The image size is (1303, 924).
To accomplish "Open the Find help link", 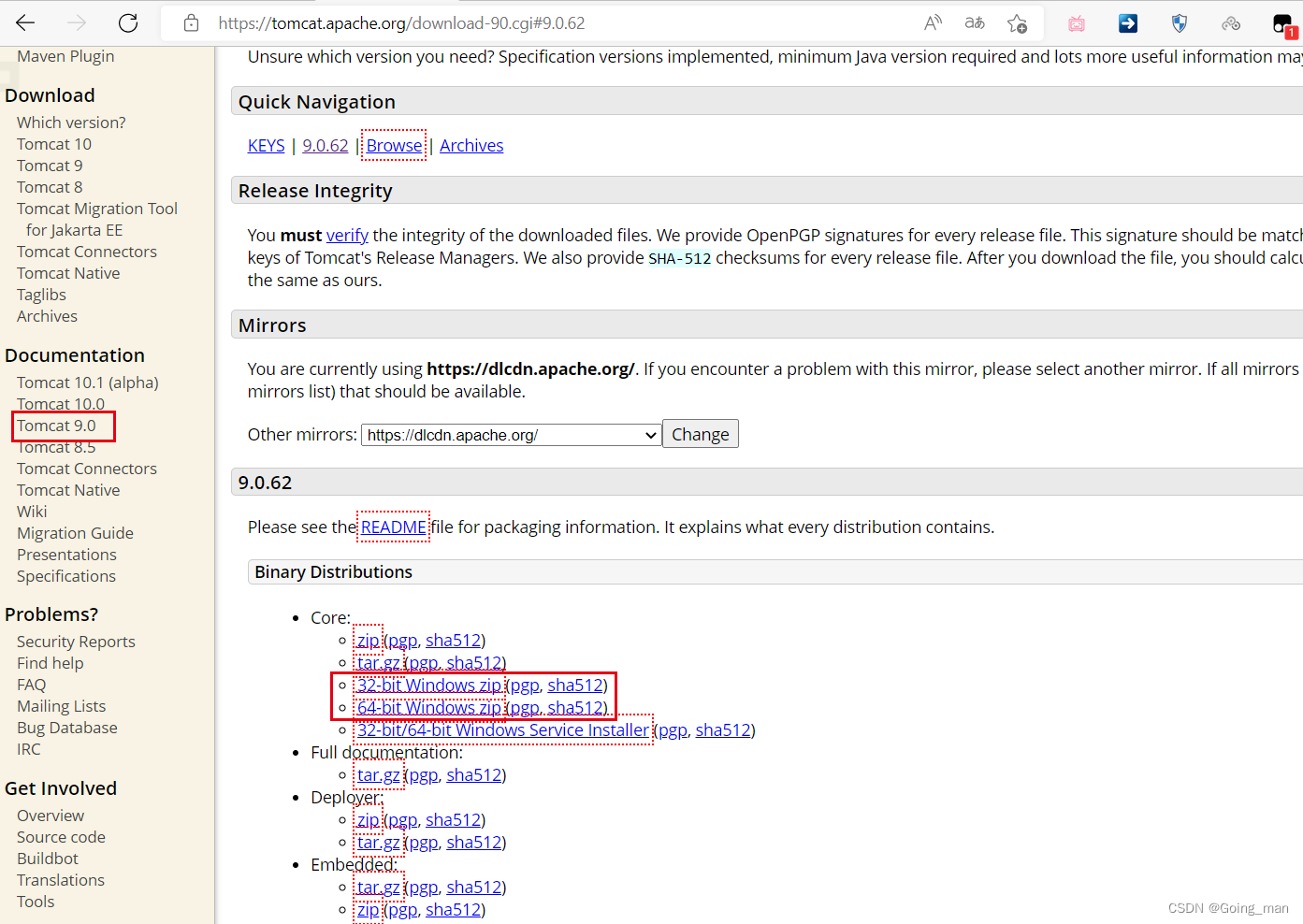I will (50, 663).
